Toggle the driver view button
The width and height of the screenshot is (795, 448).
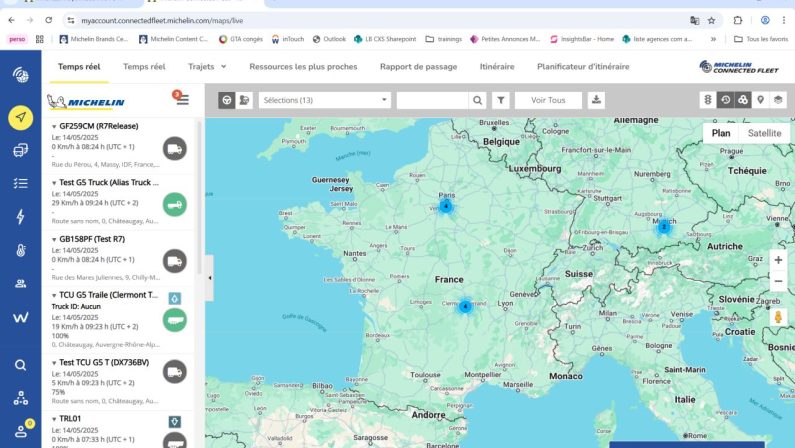click(x=244, y=100)
